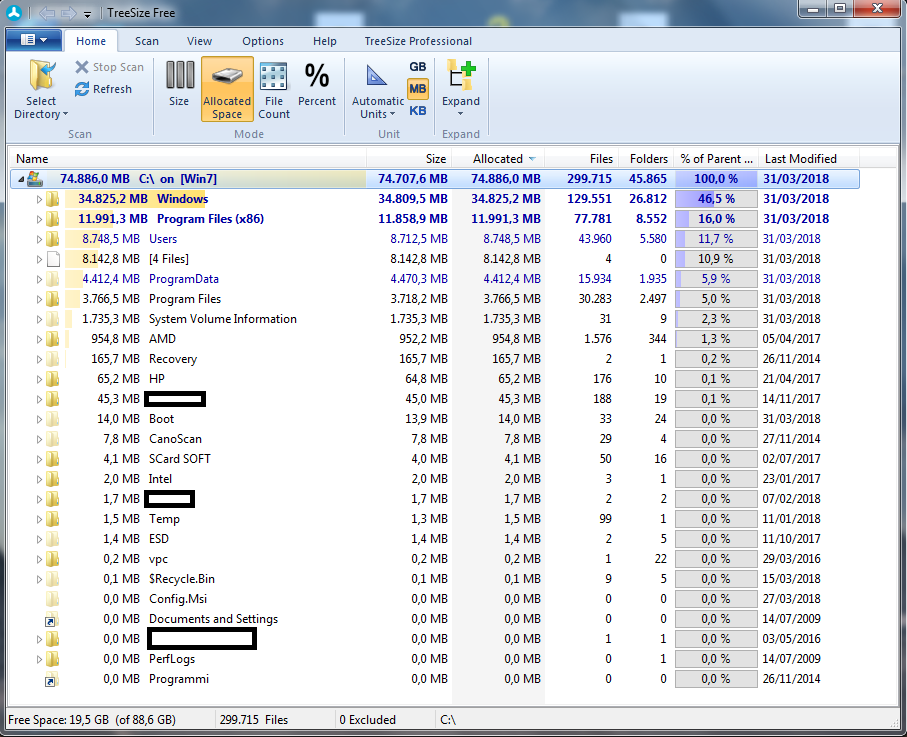Sort by the Folders column header
This screenshot has height=737, width=907.
pos(646,159)
